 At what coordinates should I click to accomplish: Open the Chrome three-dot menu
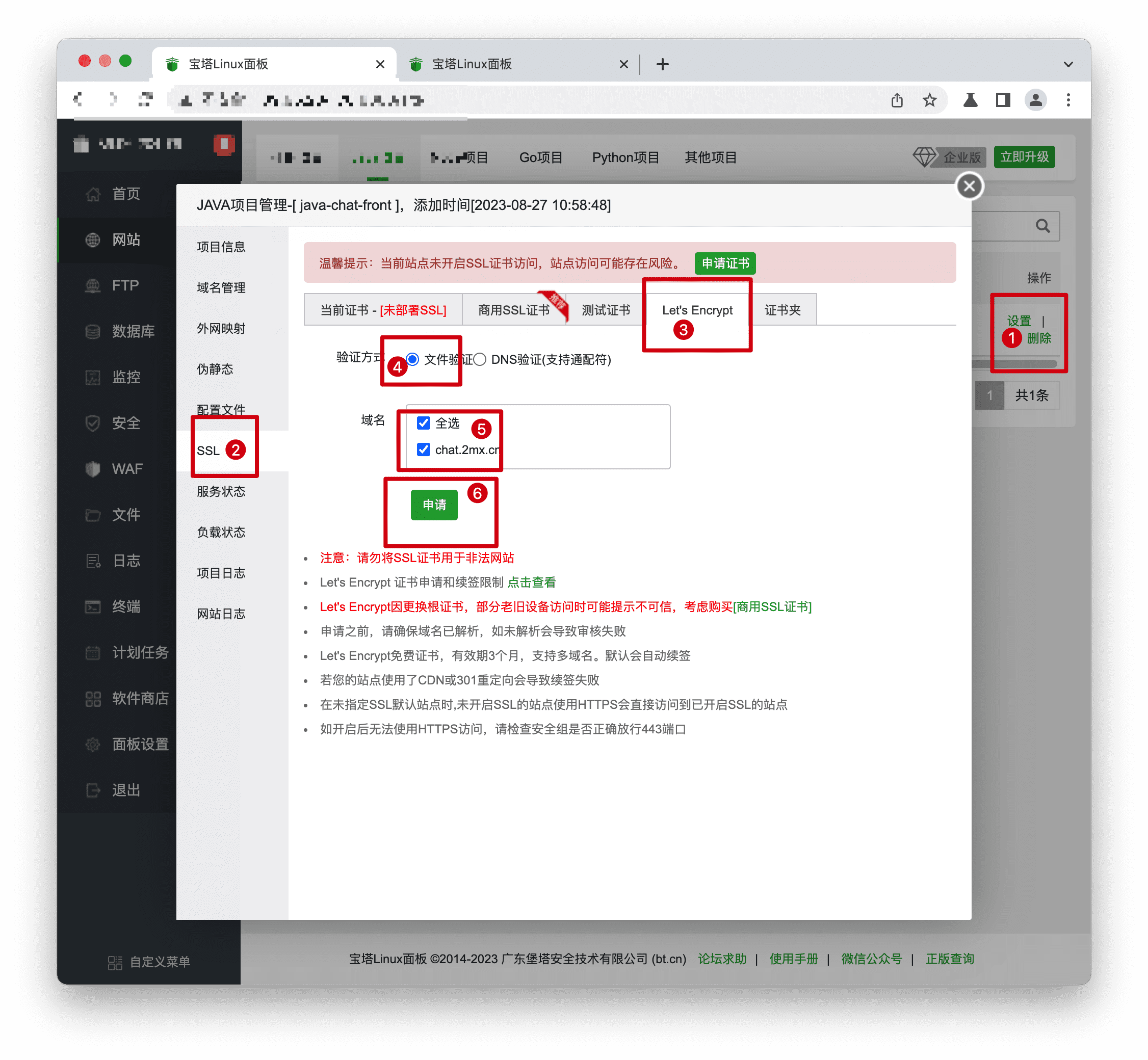(x=1067, y=100)
